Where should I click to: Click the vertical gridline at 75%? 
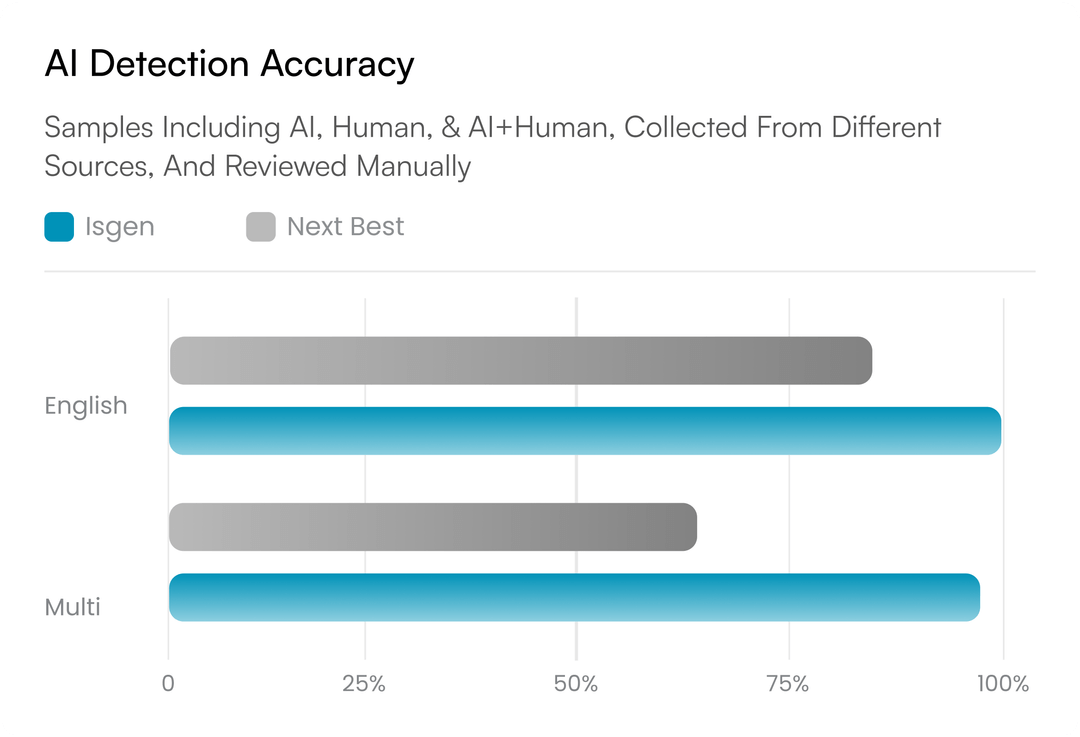coord(789,480)
